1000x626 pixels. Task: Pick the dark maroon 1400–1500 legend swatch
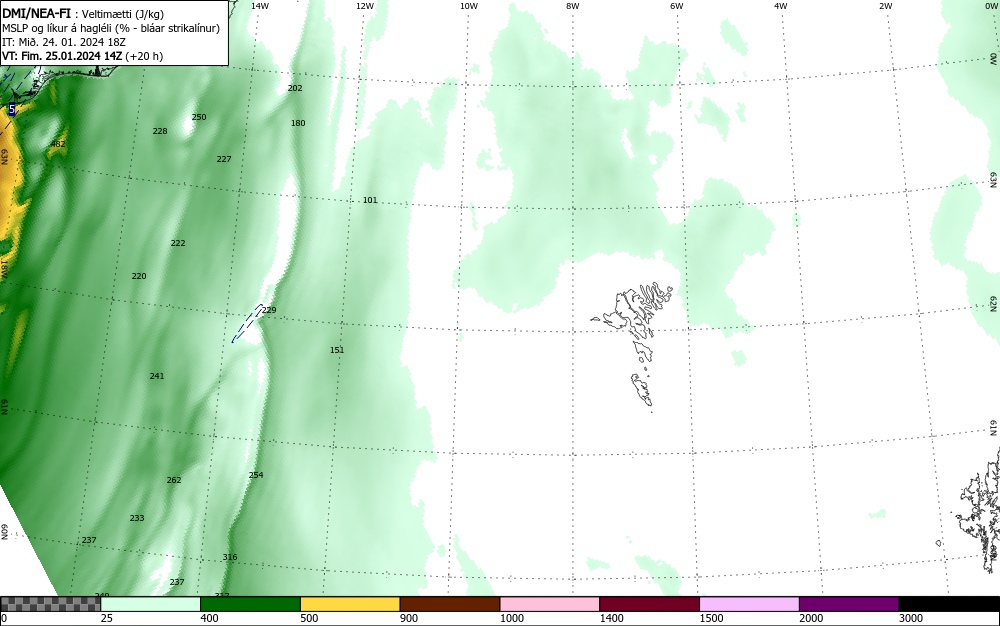click(649, 604)
